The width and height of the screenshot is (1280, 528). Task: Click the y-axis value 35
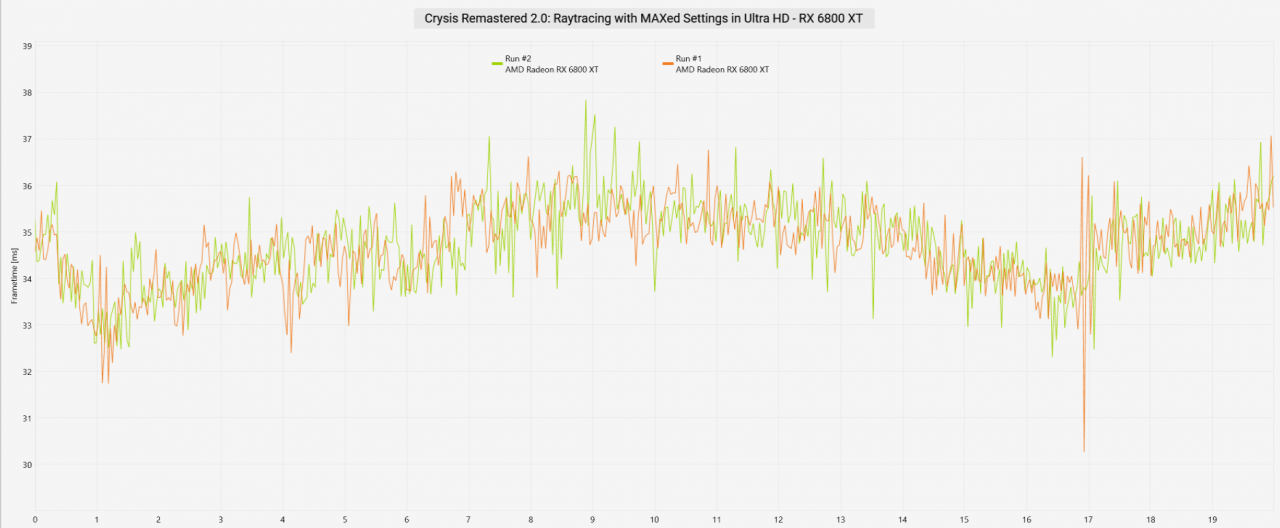[27, 232]
